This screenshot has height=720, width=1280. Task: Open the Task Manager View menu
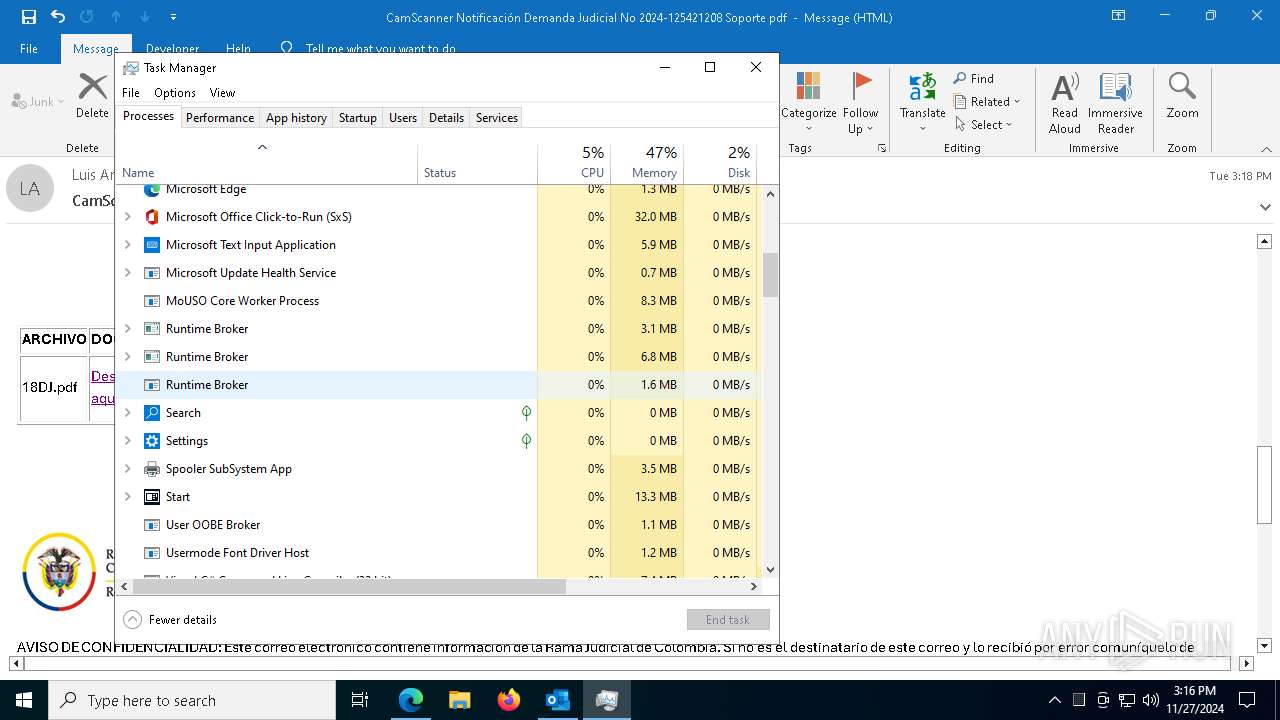point(222,93)
